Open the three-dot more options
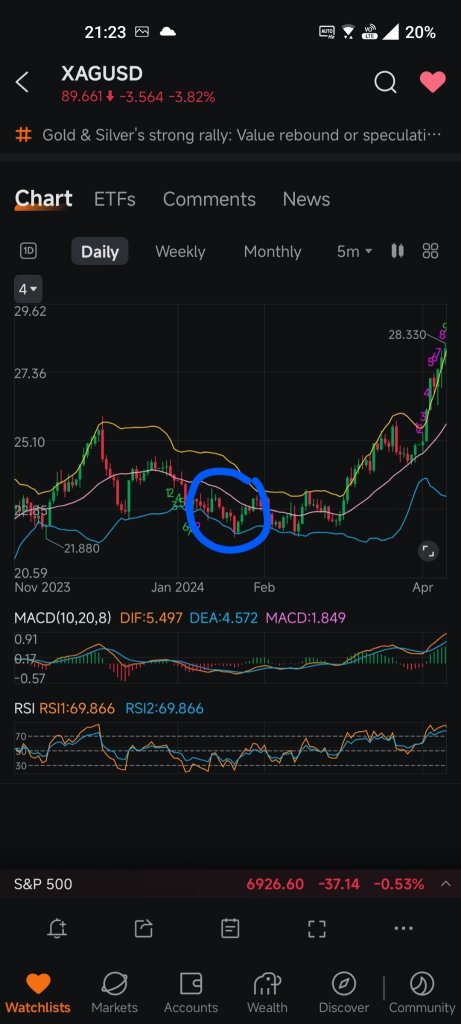Viewport: 461px width, 1024px height. (404, 928)
